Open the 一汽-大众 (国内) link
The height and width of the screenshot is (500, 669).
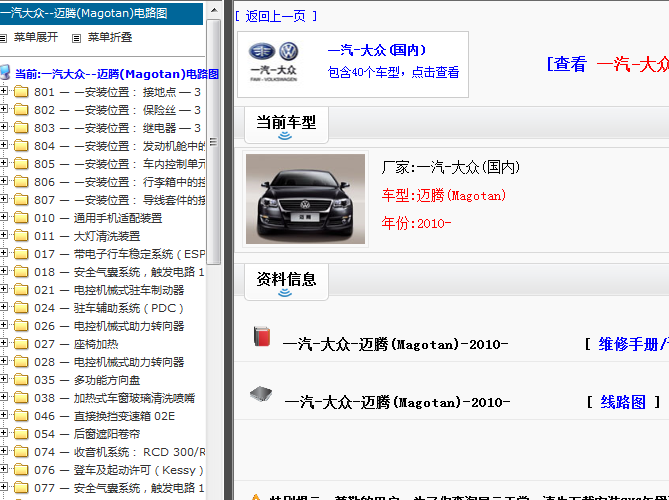point(377,50)
